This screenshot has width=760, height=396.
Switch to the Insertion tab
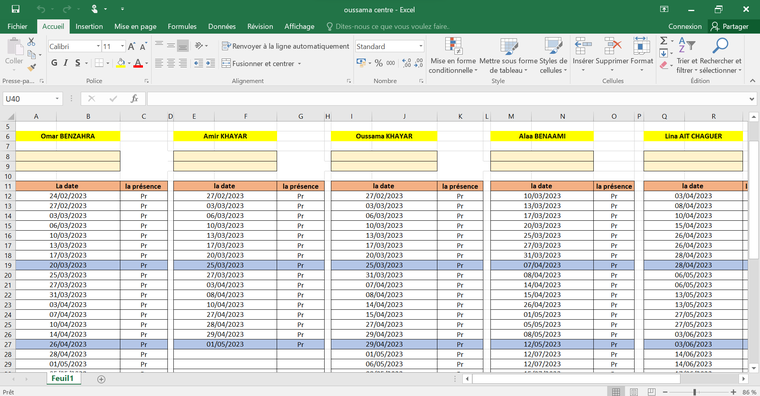tap(89, 26)
